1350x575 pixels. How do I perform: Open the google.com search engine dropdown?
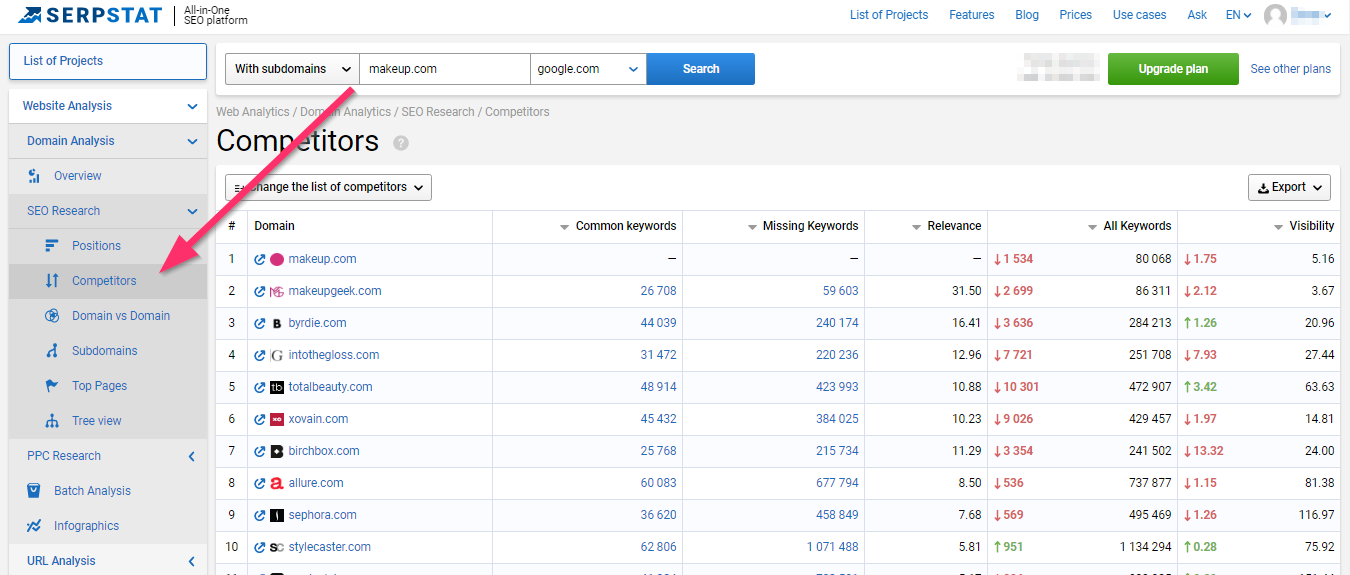(588, 69)
